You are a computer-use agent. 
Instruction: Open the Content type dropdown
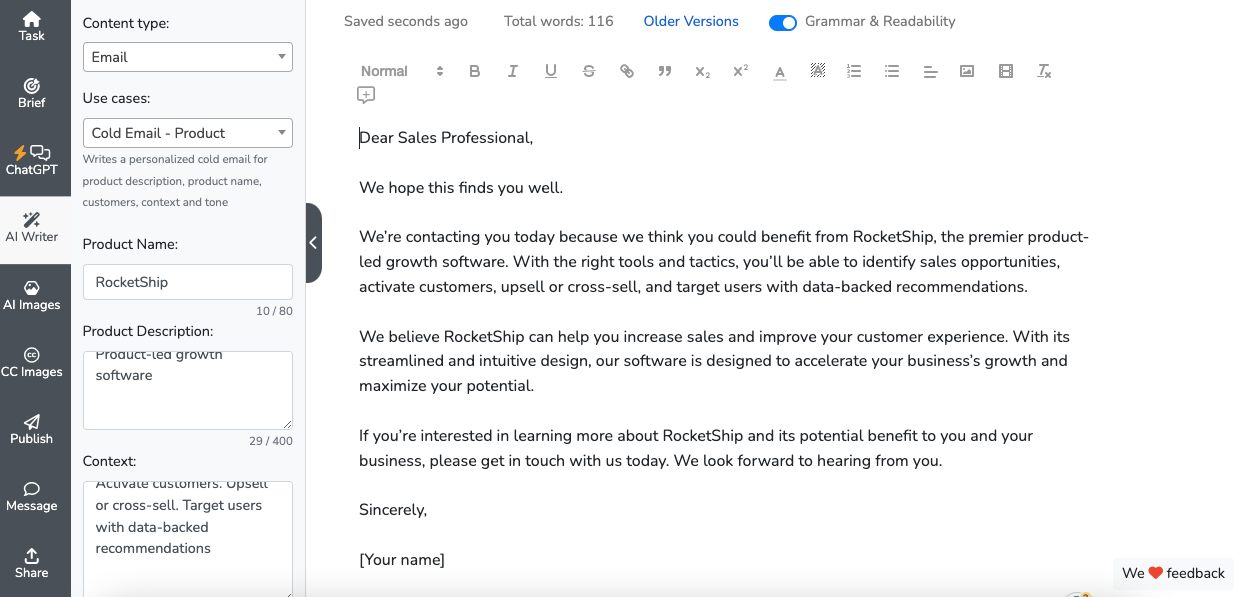pos(187,57)
